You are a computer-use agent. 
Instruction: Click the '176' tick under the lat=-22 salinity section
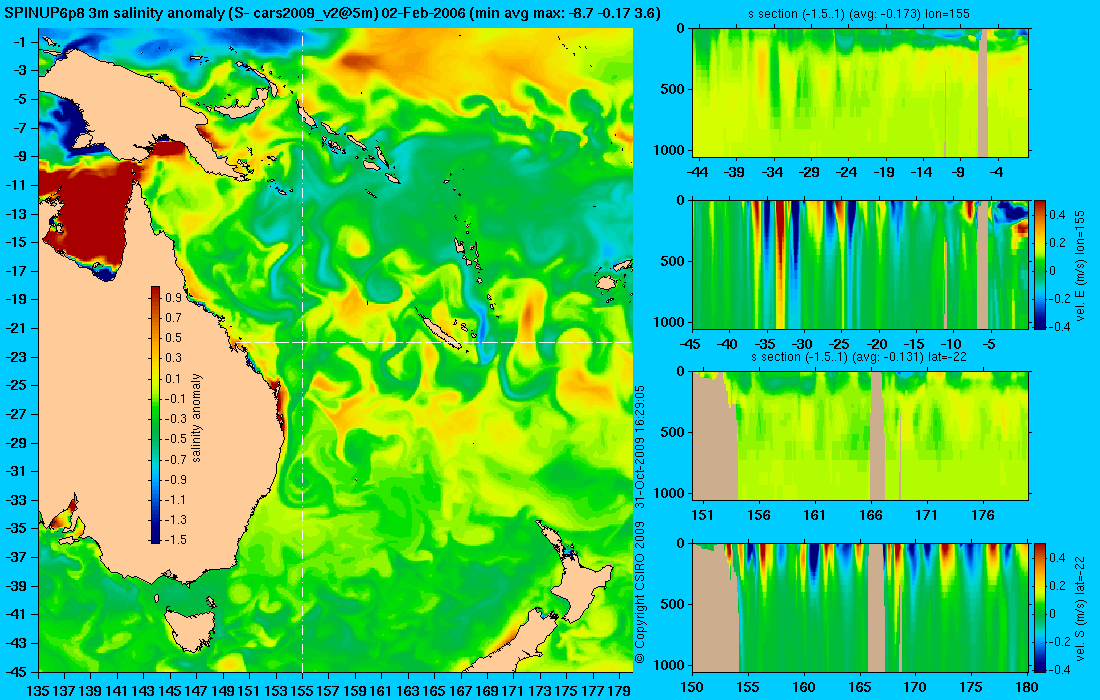983,515
